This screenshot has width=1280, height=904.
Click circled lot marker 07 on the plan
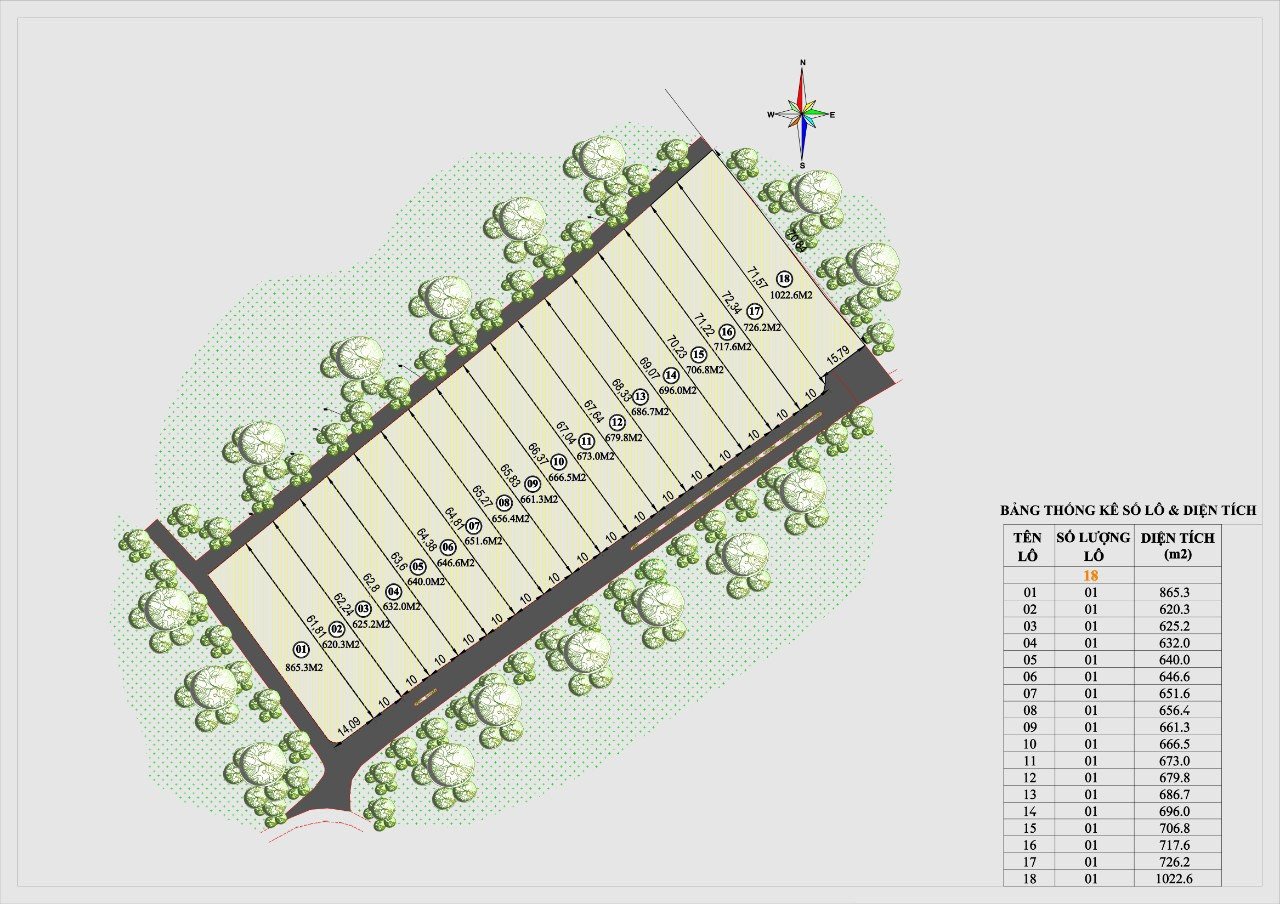[474, 527]
